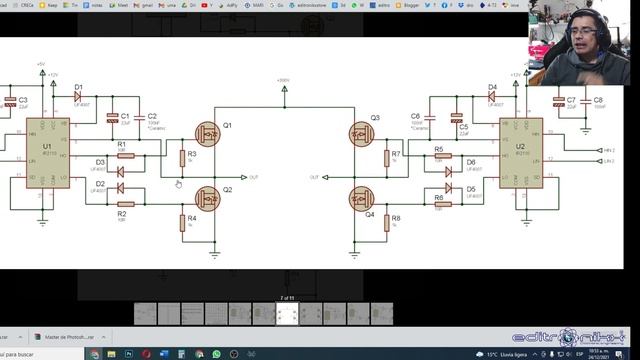Click the Q3 MOSFET symbol
The image size is (640, 360).
click(361, 134)
